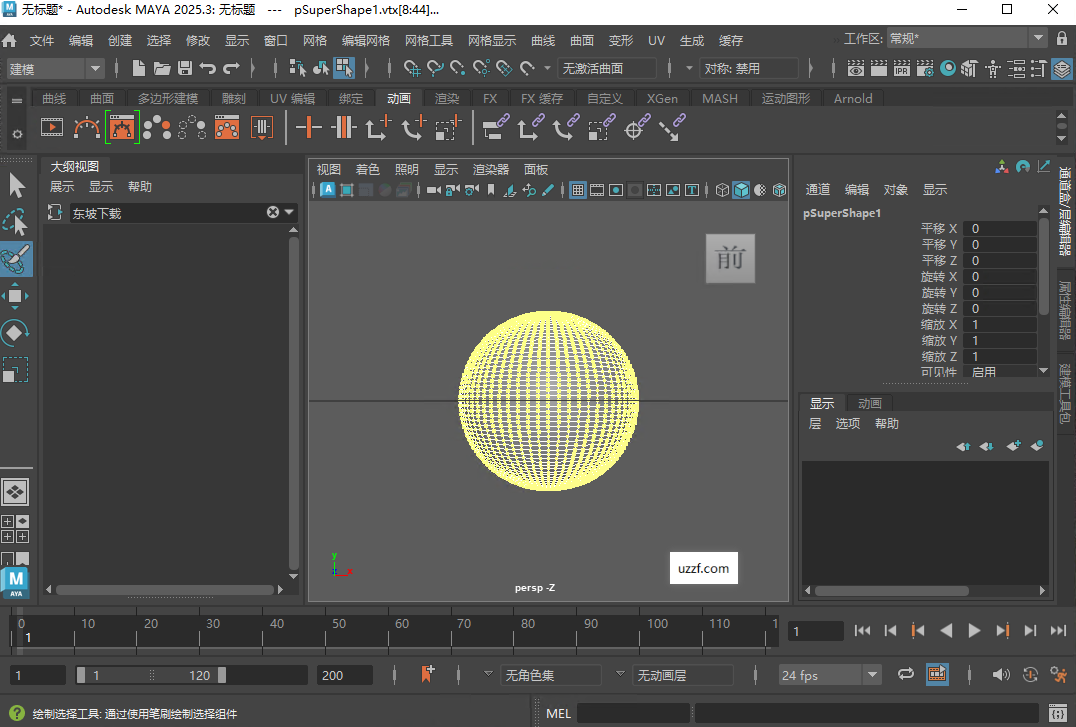1076x727 pixels.
Task: Toggle the workspace lock padlock icon
Action: click(1063, 40)
